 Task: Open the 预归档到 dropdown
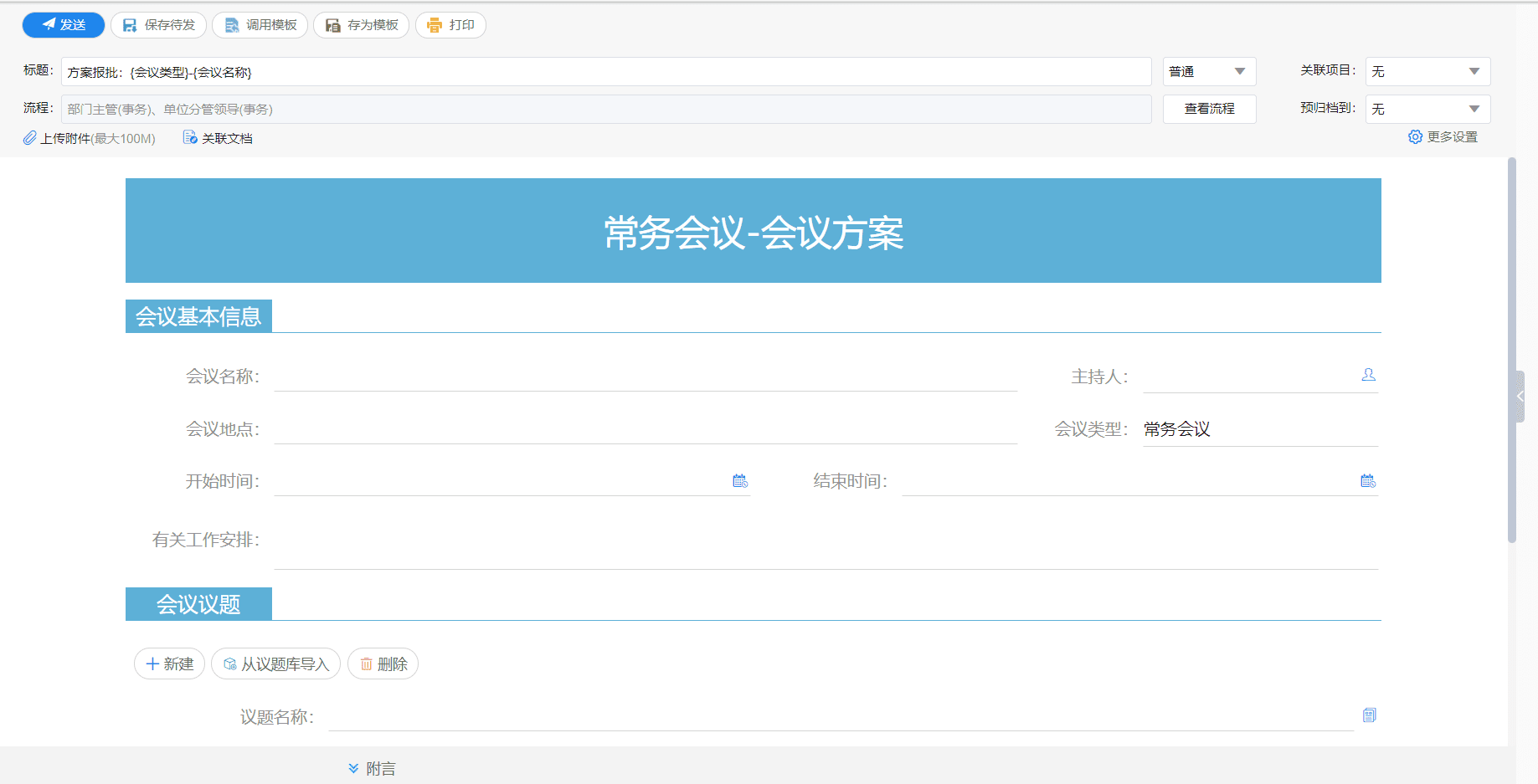(1427, 109)
